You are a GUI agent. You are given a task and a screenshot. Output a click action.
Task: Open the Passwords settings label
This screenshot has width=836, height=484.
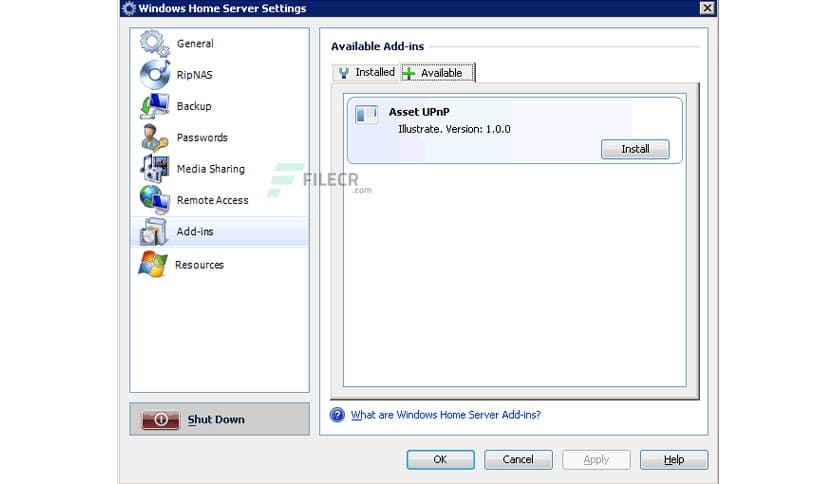tap(202, 138)
